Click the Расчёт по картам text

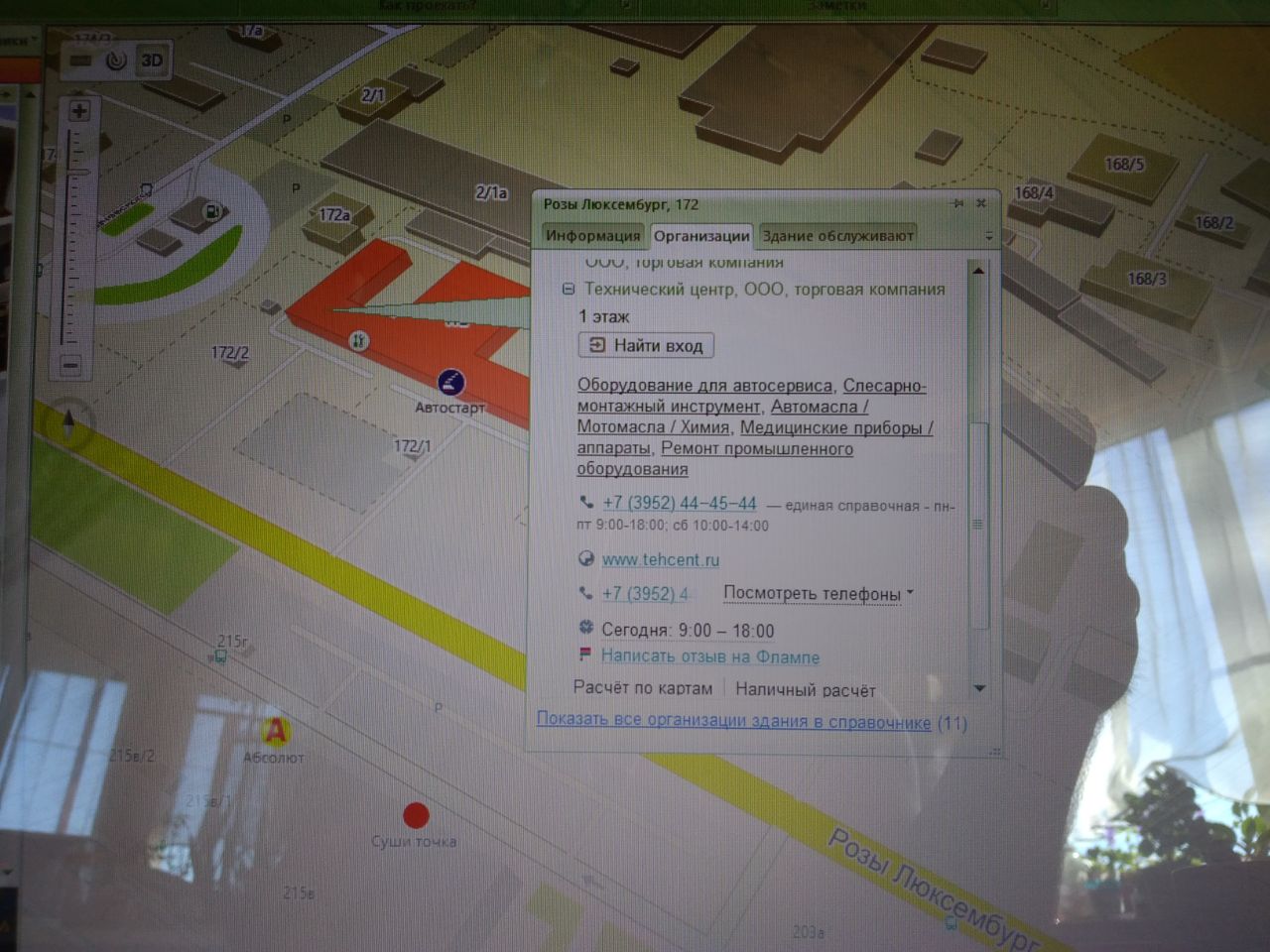coord(643,687)
